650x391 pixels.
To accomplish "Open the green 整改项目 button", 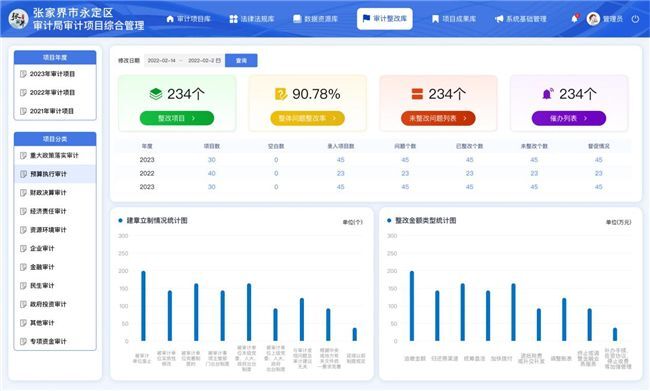I will (177, 118).
